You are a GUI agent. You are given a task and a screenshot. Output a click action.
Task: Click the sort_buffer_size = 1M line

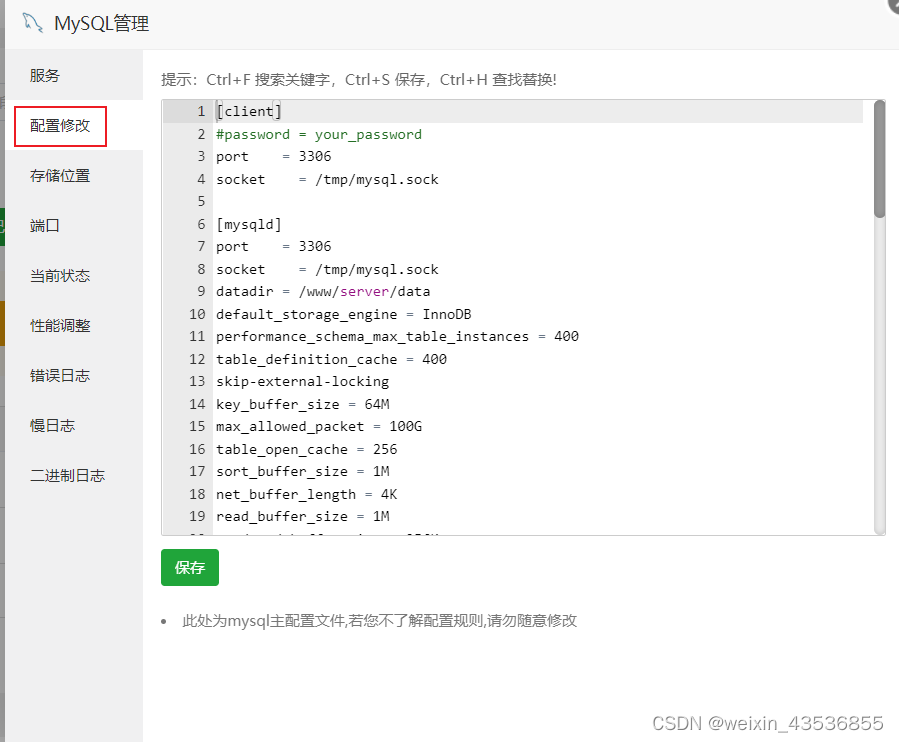(x=303, y=471)
